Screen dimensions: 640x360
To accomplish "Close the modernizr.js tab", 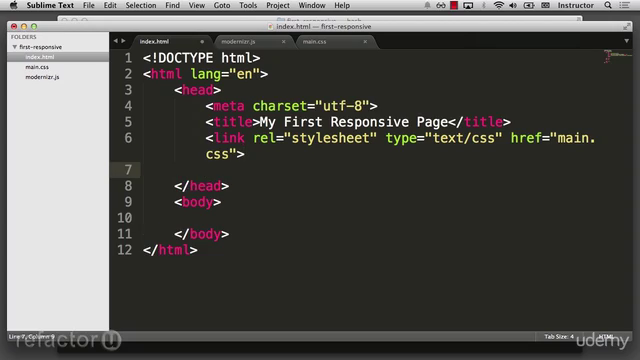I will [284, 42].
